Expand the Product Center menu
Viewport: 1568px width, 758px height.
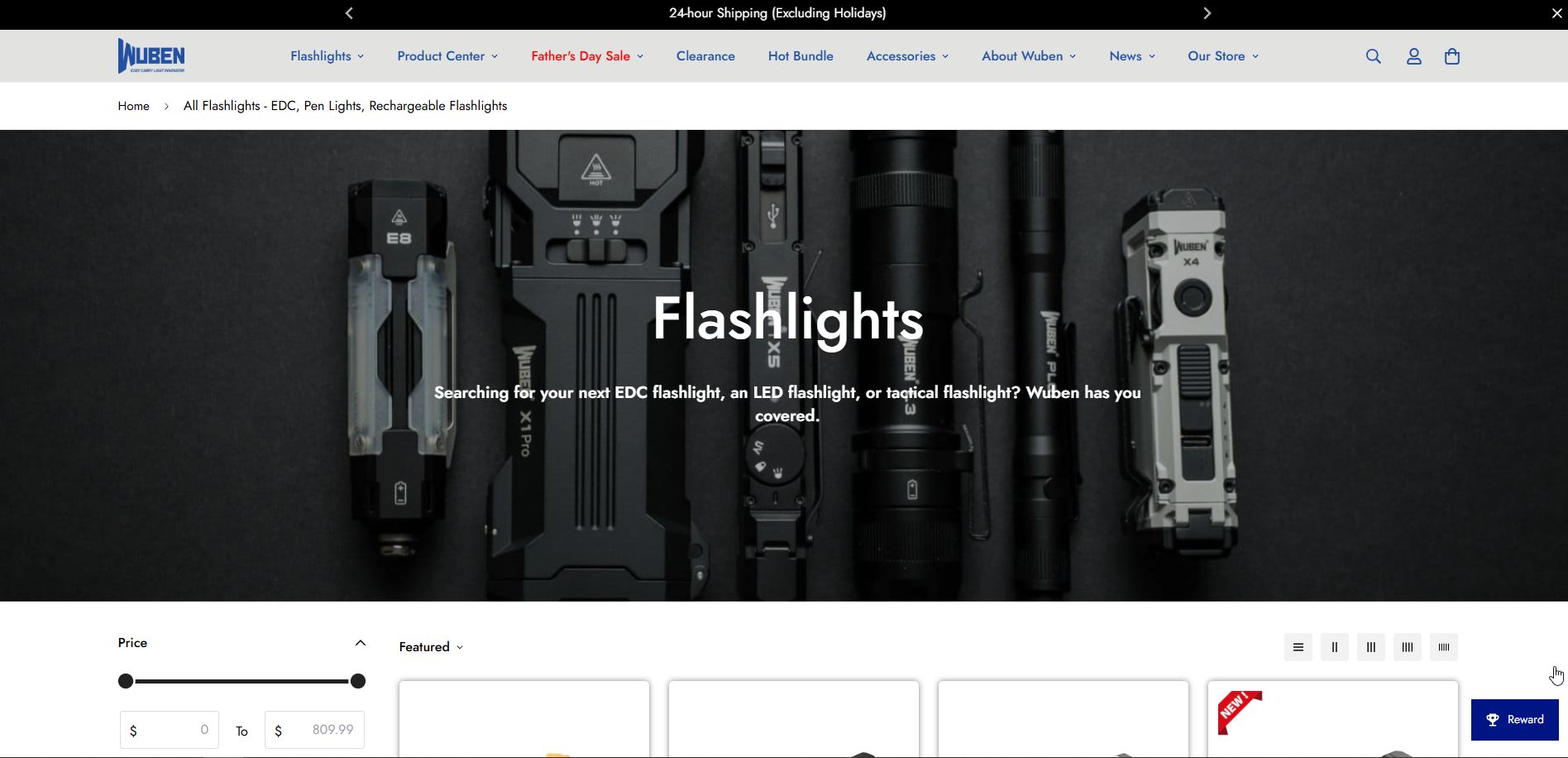[x=447, y=56]
